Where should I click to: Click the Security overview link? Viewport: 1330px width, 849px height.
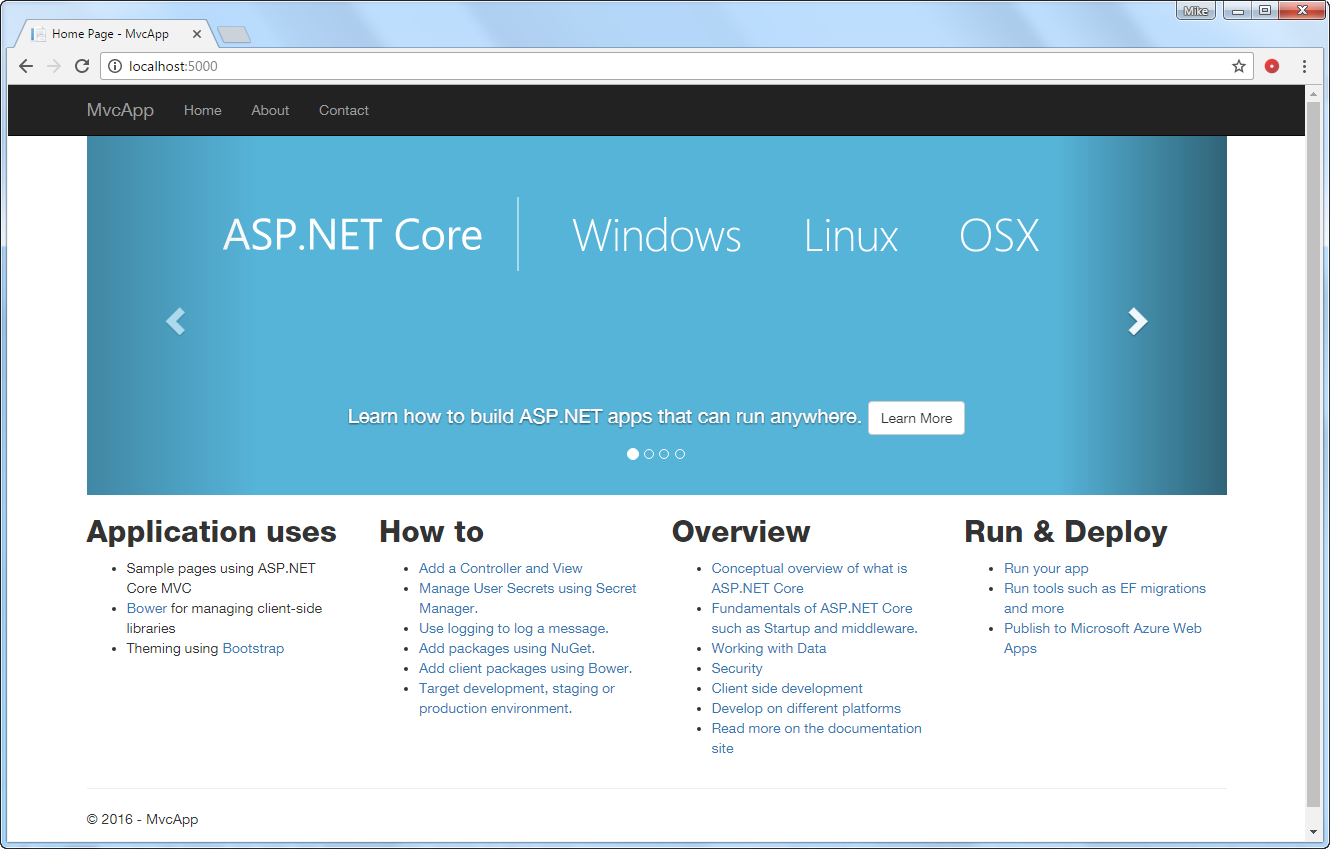point(737,668)
